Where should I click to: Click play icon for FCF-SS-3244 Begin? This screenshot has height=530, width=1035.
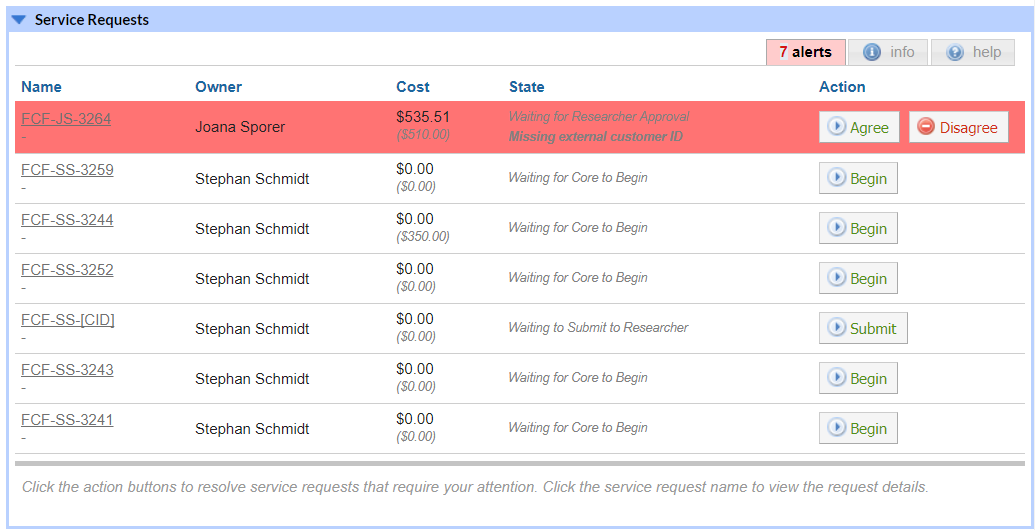tap(836, 228)
